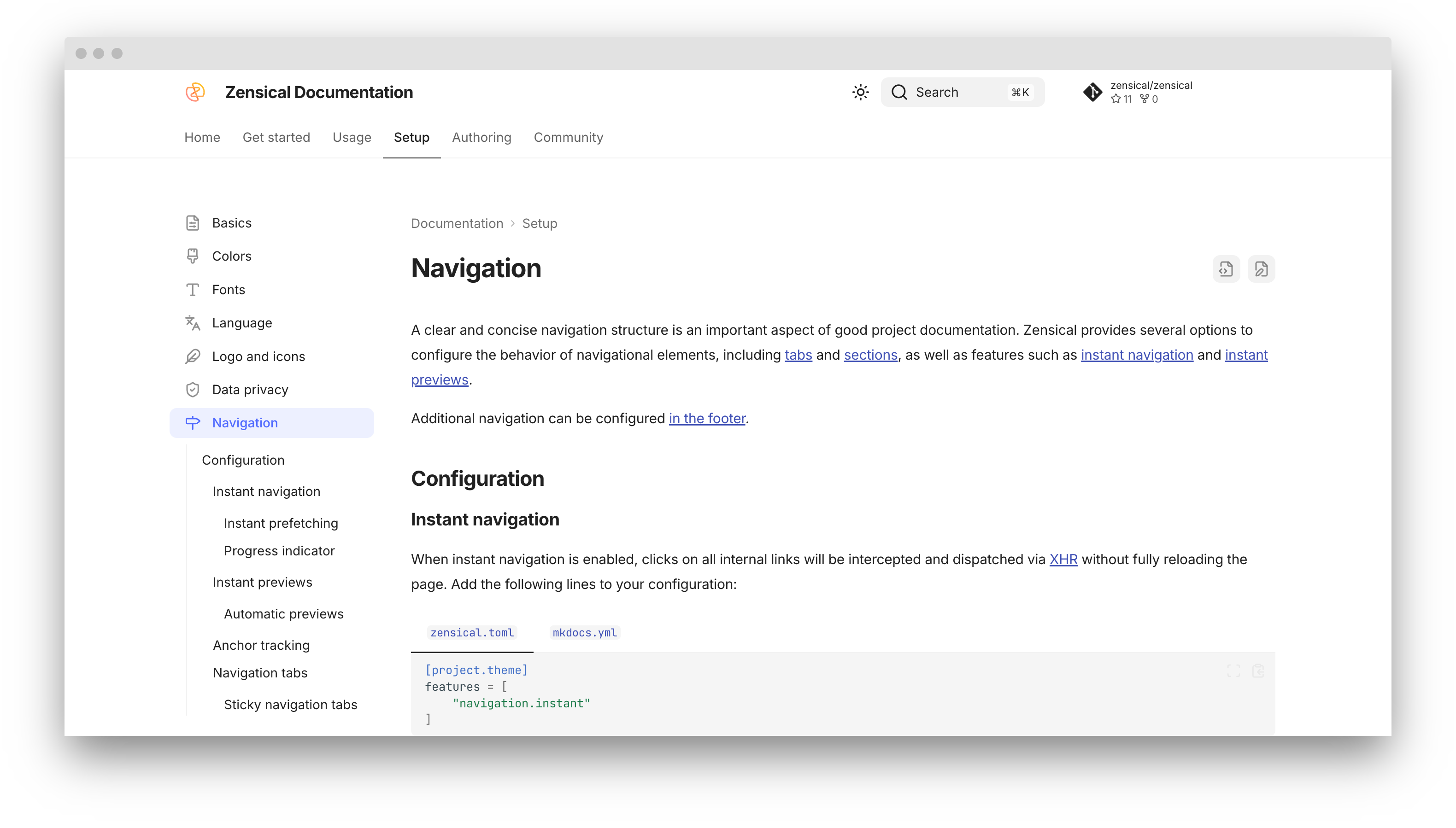Jump to Instant previews section in sidebar
The height and width of the screenshot is (828, 1456).
click(x=262, y=583)
